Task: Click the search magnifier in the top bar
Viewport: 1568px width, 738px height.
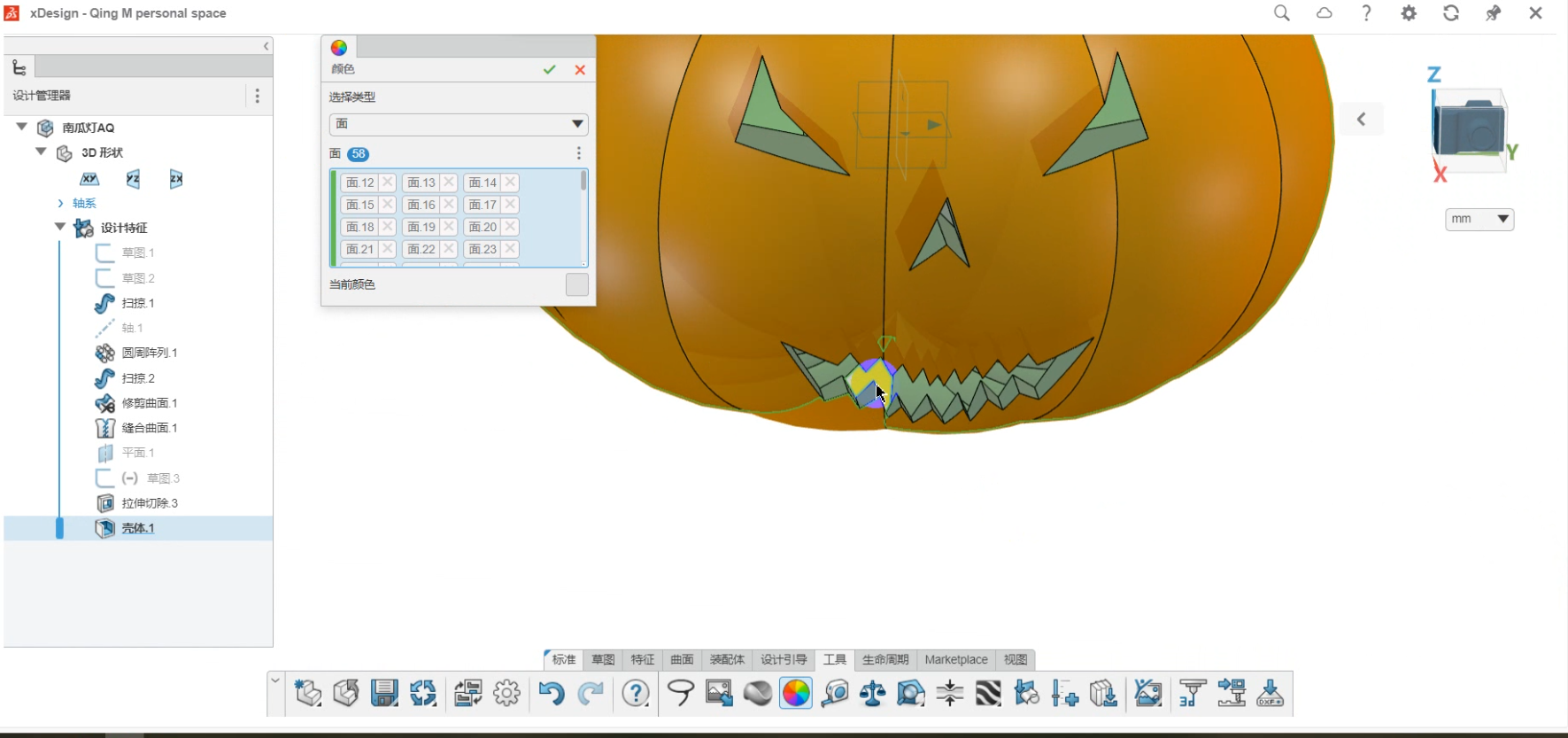Action: coord(1282,13)
